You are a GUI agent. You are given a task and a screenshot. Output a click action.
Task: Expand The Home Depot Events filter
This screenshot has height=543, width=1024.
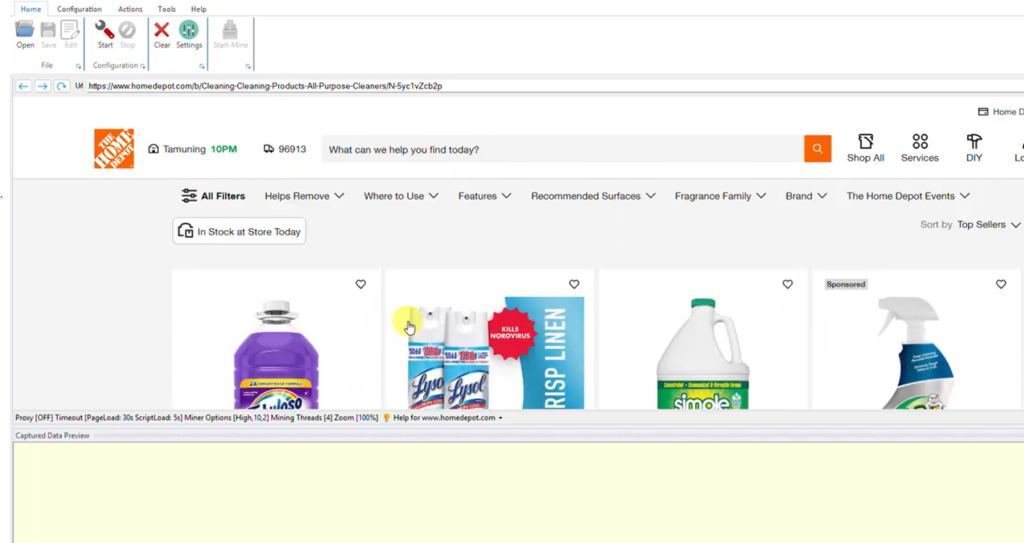[908, 196]
